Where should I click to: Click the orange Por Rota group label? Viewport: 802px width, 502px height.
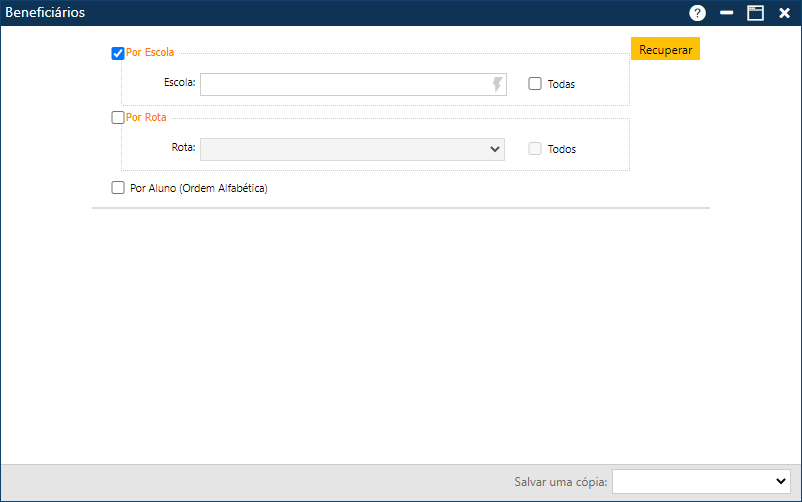(146, 117)
